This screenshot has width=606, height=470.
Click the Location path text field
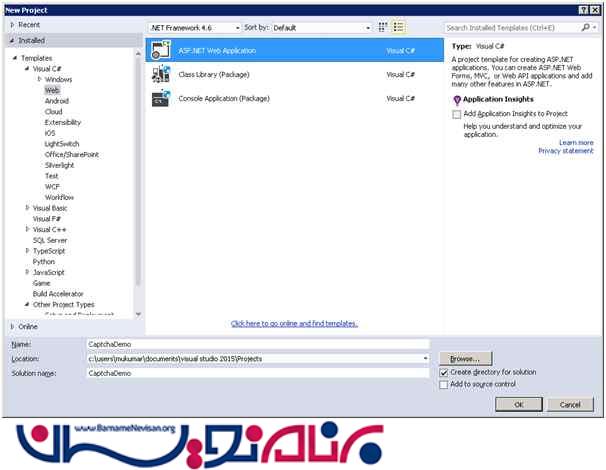click(254, 359)
